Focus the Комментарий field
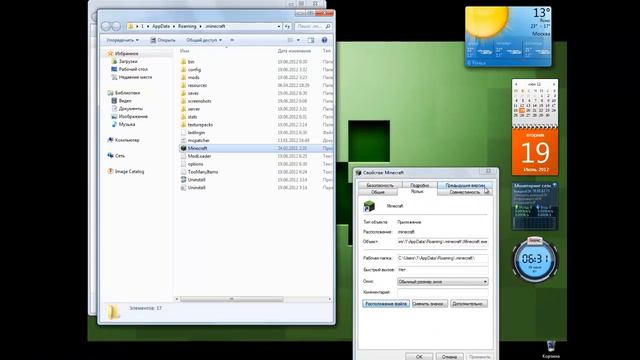This screenshot has height=360, width=640. tap(442, 292)
